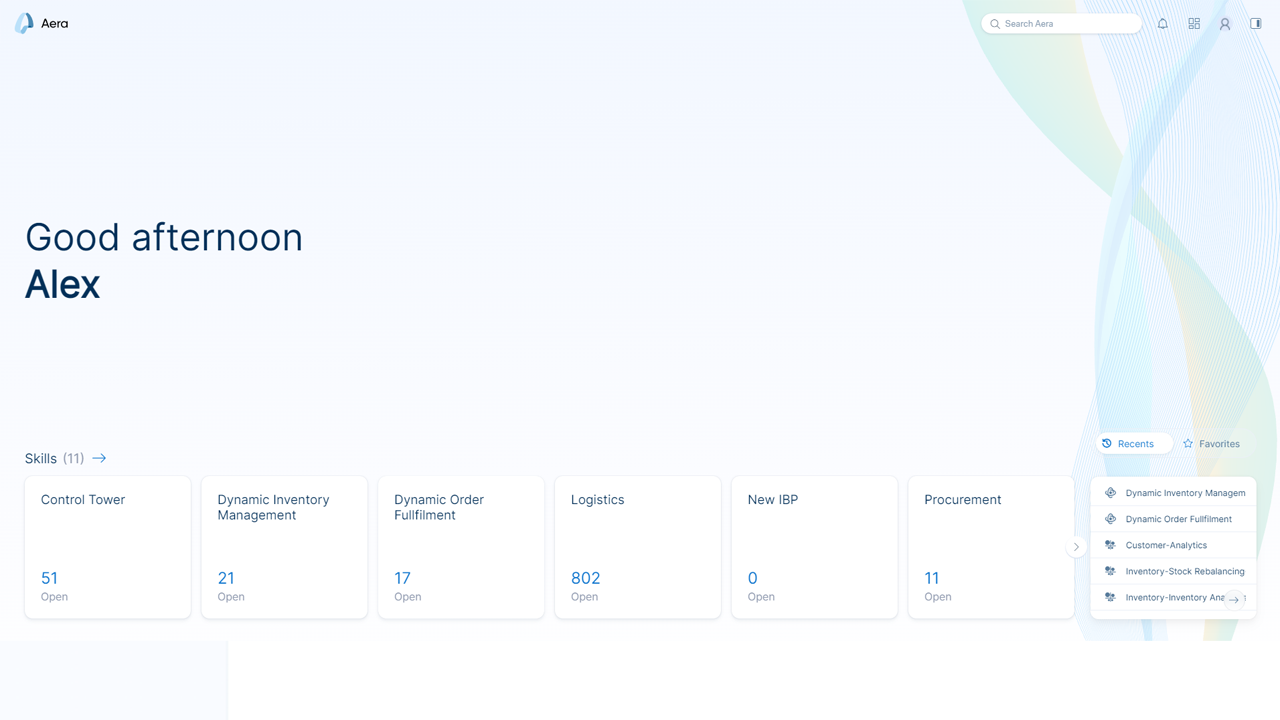This screenshot has width=1280, height=720.
Task: Open the Logistics skill card
Action: pos(638,547)
